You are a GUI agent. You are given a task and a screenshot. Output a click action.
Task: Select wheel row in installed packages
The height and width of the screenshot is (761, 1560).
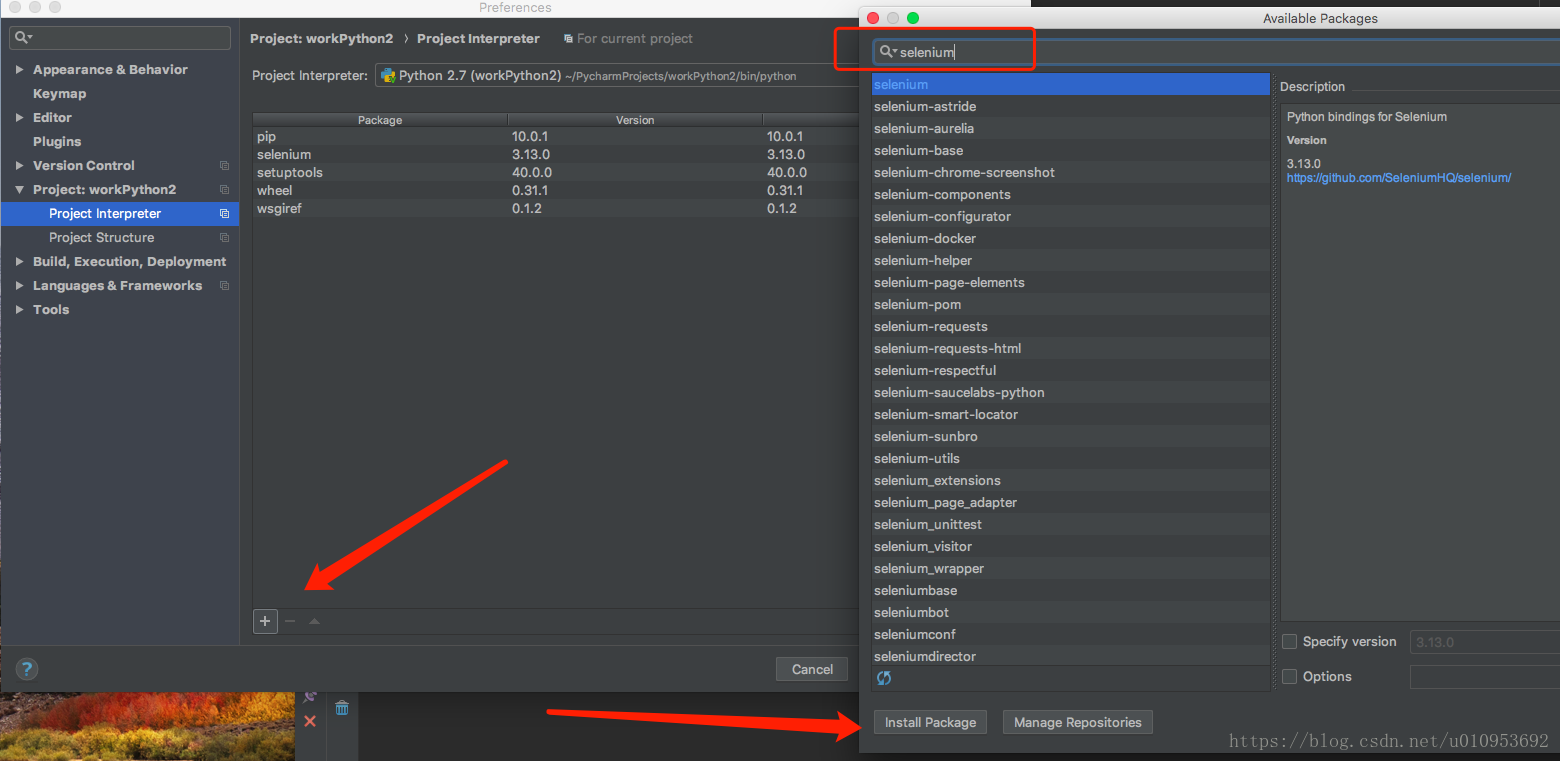pos(556,191)
